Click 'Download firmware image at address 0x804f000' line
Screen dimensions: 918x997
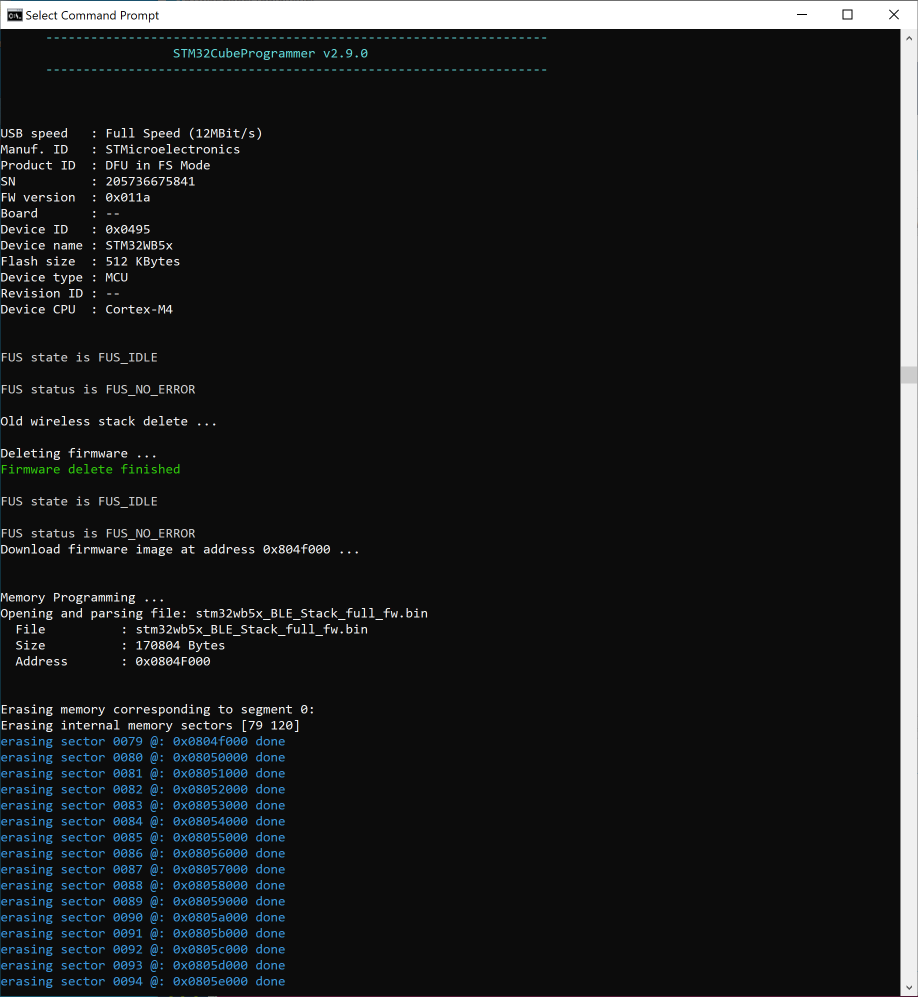pyautogui.click(x=180, y=549)
